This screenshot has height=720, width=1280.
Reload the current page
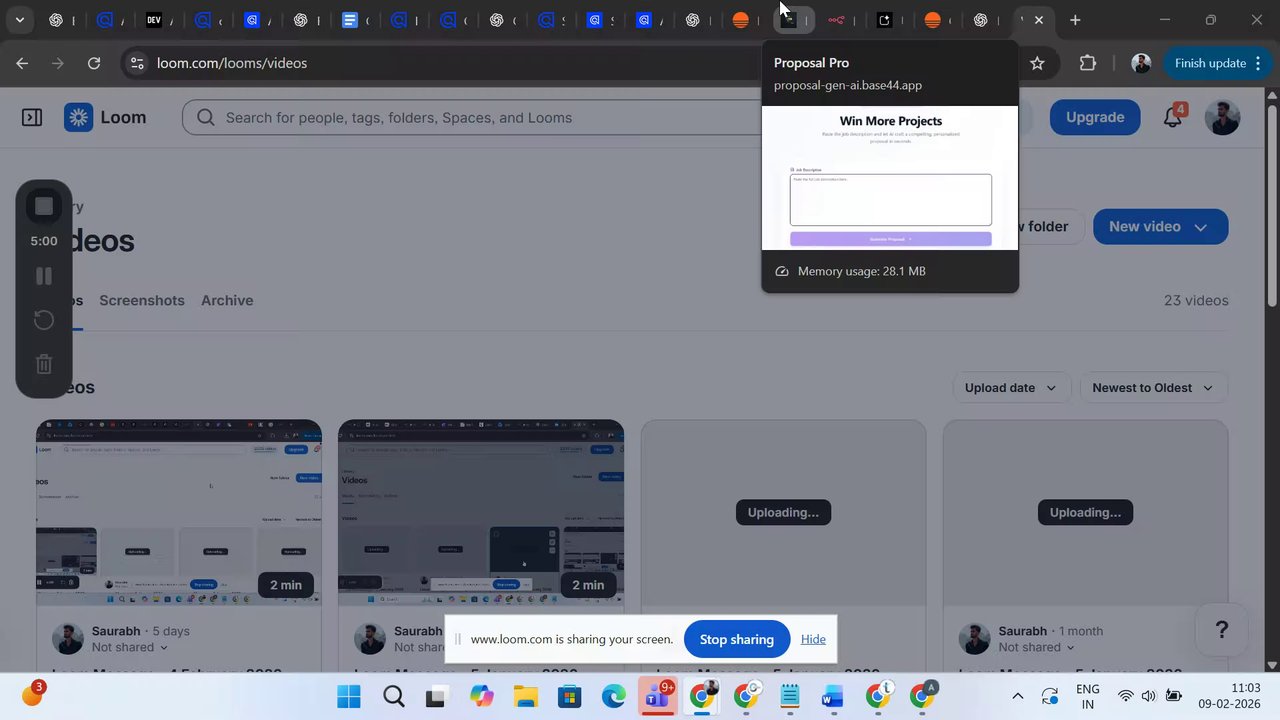[x=94, y=63]
